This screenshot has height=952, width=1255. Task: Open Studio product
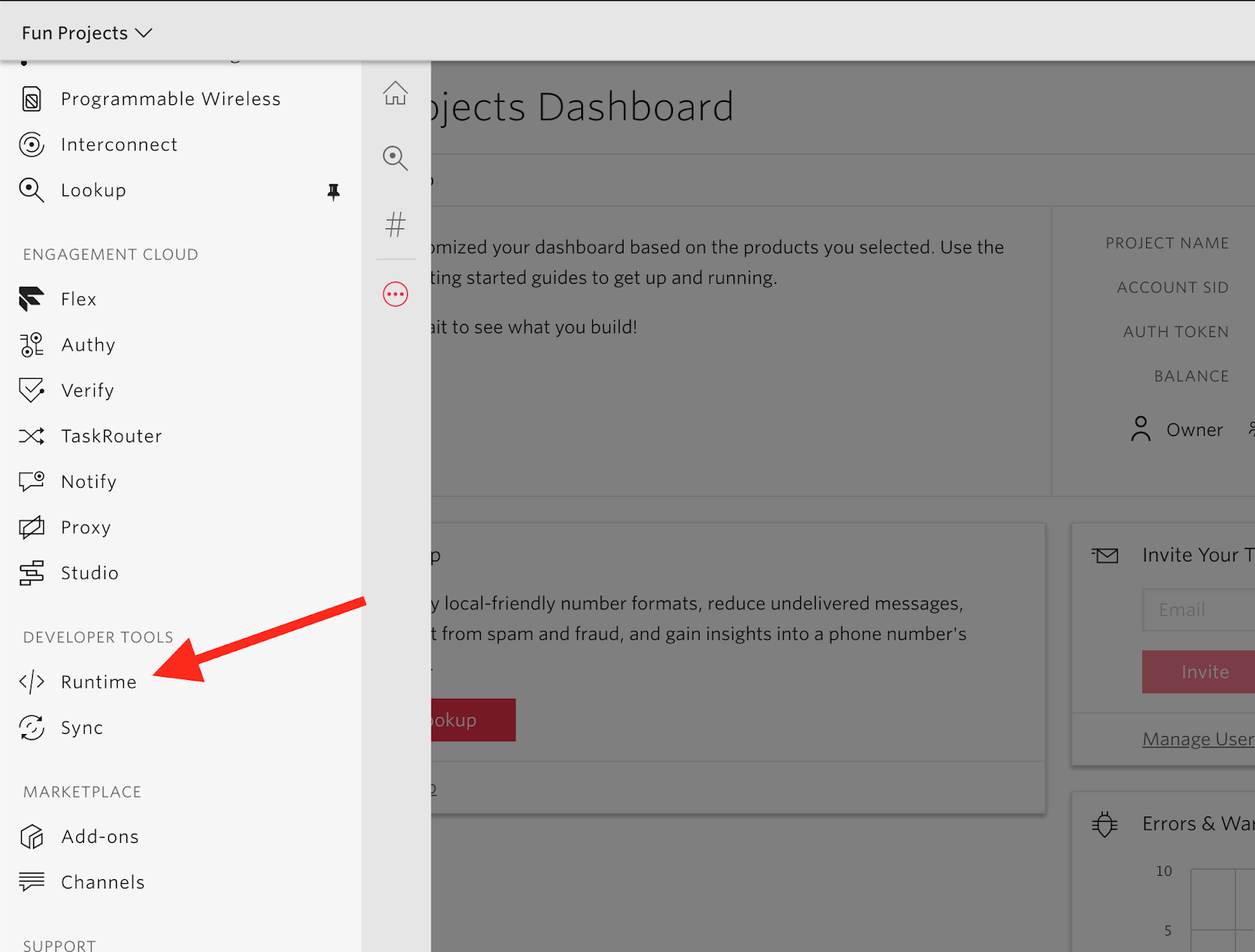coord(89,573)
